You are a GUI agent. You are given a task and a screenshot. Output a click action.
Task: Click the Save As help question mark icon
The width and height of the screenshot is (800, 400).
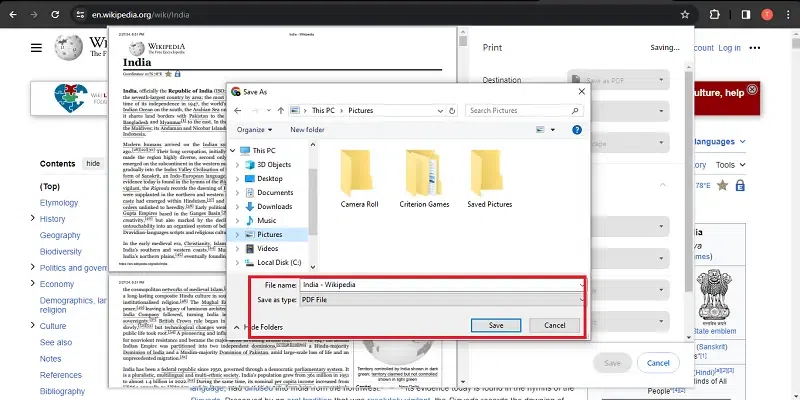pos(577,130)
